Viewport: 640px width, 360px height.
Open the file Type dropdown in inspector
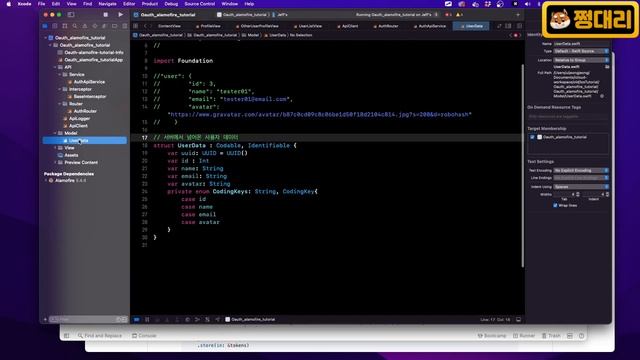click(x=581, y=51)
